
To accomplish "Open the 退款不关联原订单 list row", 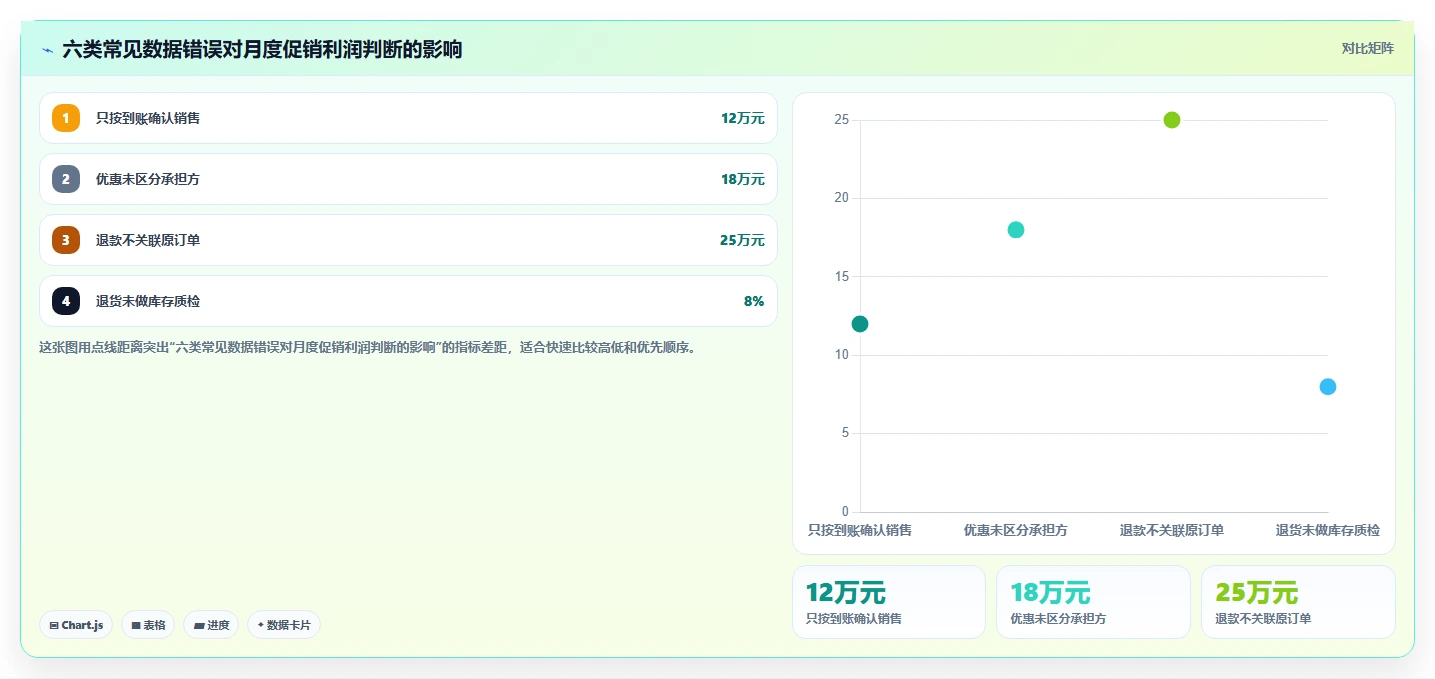I will pos(408,240).
